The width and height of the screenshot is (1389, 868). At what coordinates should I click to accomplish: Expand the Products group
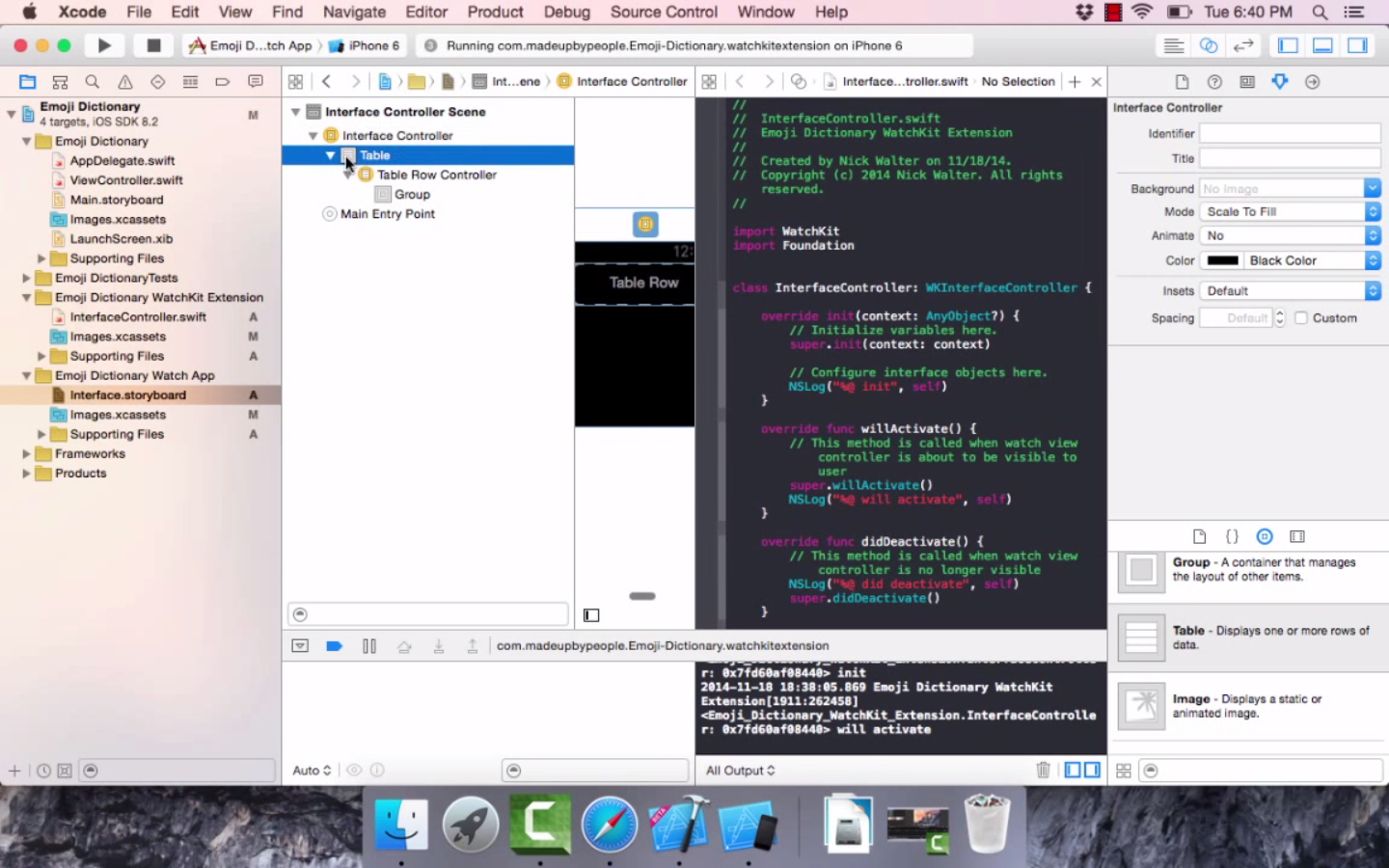click(26, 474)
